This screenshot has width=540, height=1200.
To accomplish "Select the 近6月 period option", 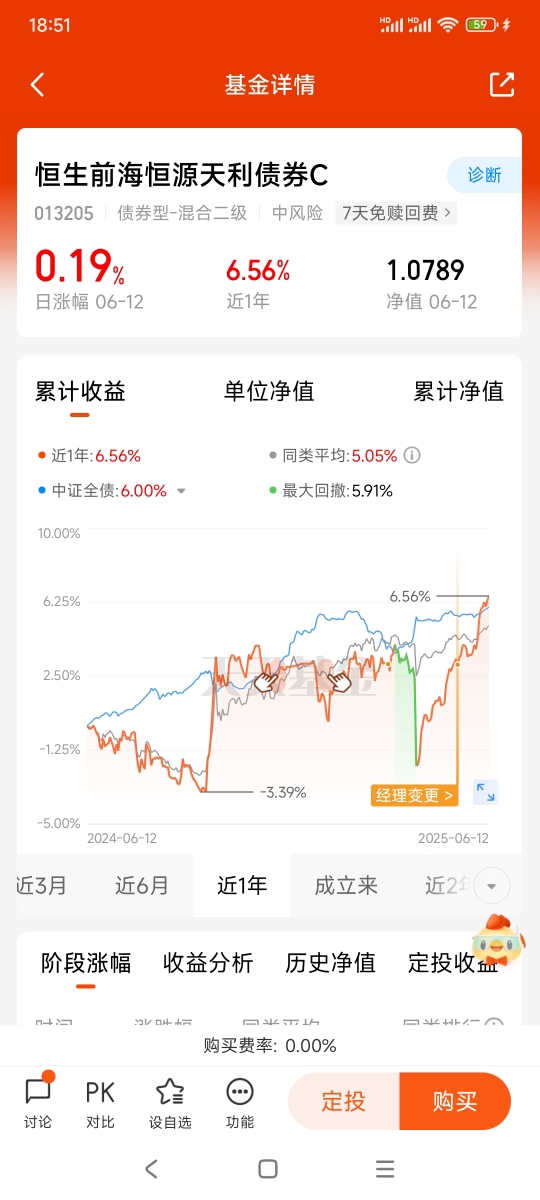I will click(142, 885).
